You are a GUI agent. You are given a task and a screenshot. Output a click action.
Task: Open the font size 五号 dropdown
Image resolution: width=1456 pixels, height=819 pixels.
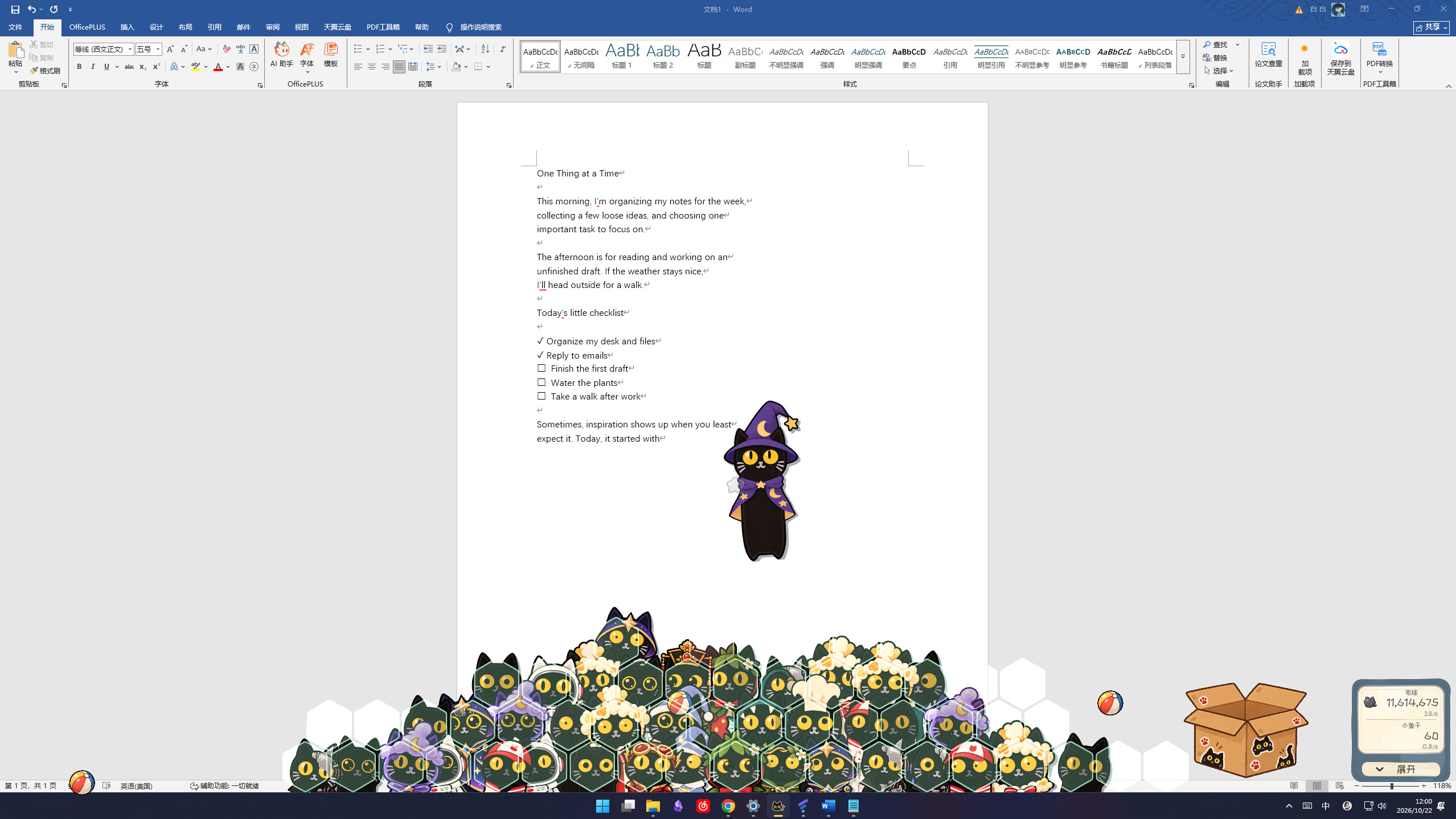pos(158,50)
